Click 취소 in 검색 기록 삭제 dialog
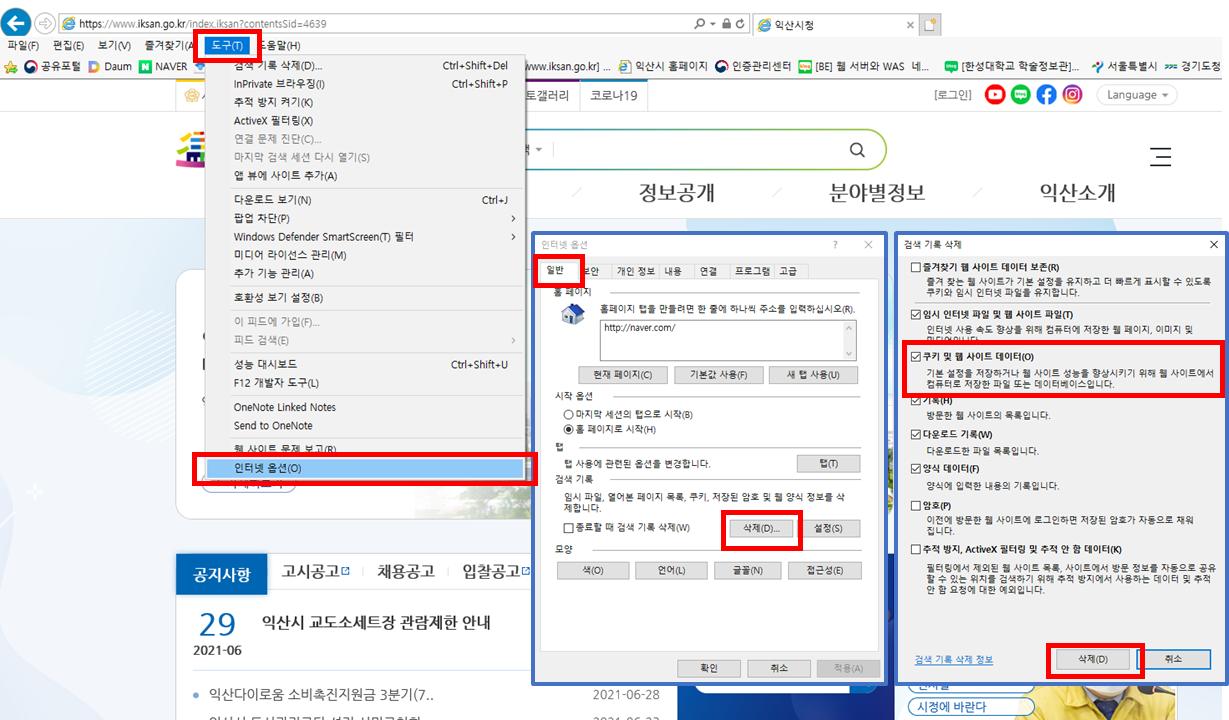This screenshot has width=1229, height=720. point(1174,659)
